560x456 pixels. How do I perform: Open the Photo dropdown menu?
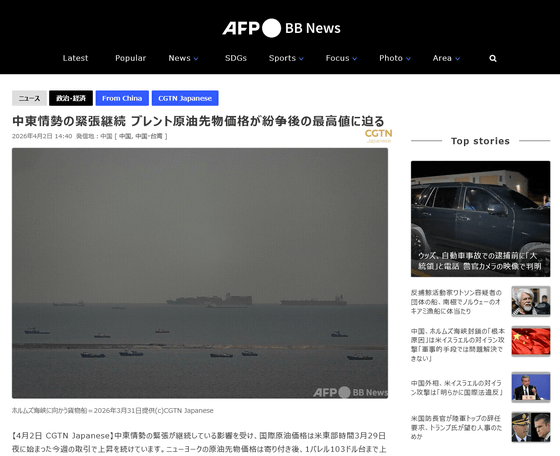(395, 58)
